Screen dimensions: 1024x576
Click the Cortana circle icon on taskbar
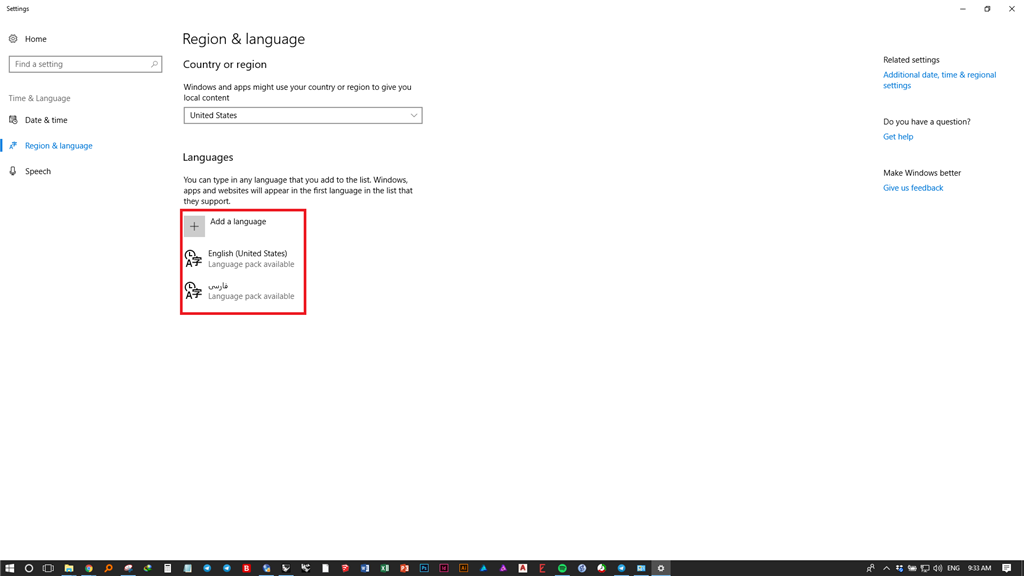click(29, 568)
